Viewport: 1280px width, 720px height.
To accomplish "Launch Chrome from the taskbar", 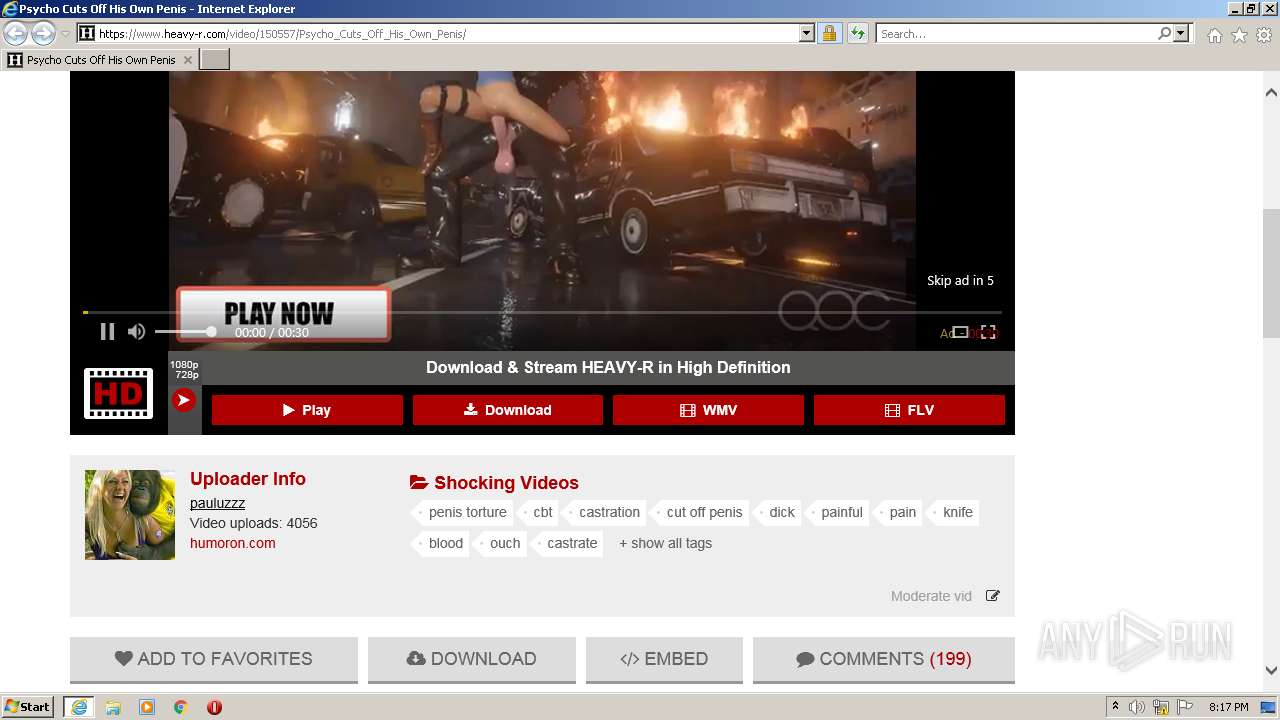I will pos(181,707).
